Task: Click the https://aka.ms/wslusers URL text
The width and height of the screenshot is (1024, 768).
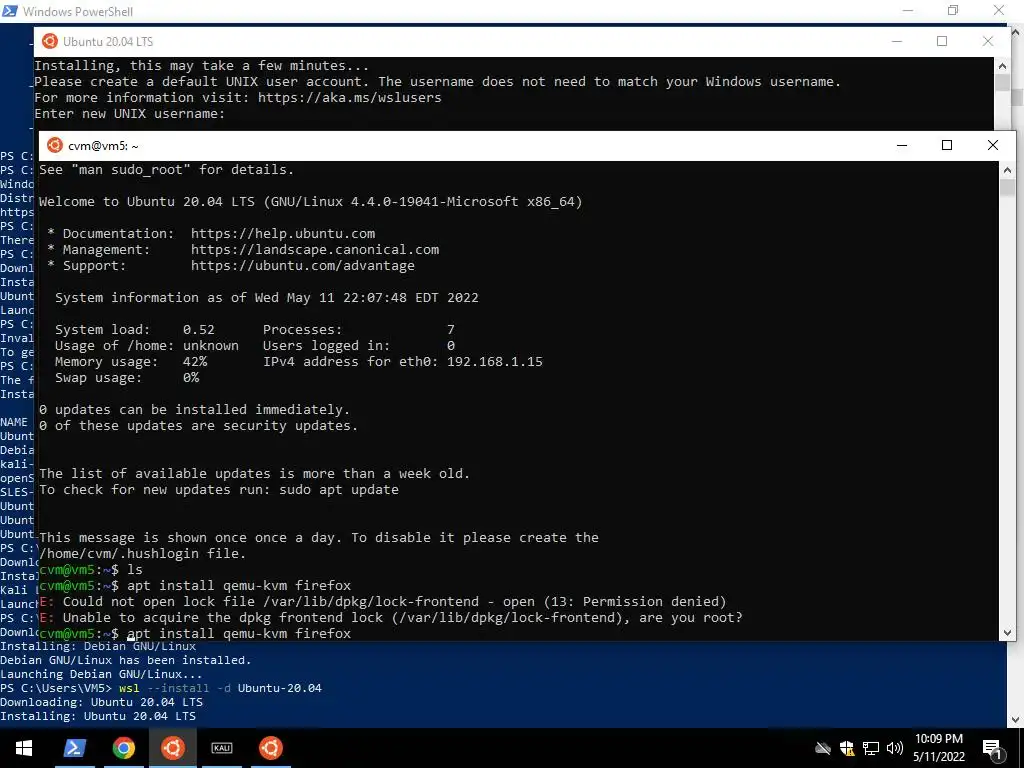Action: 349,97
